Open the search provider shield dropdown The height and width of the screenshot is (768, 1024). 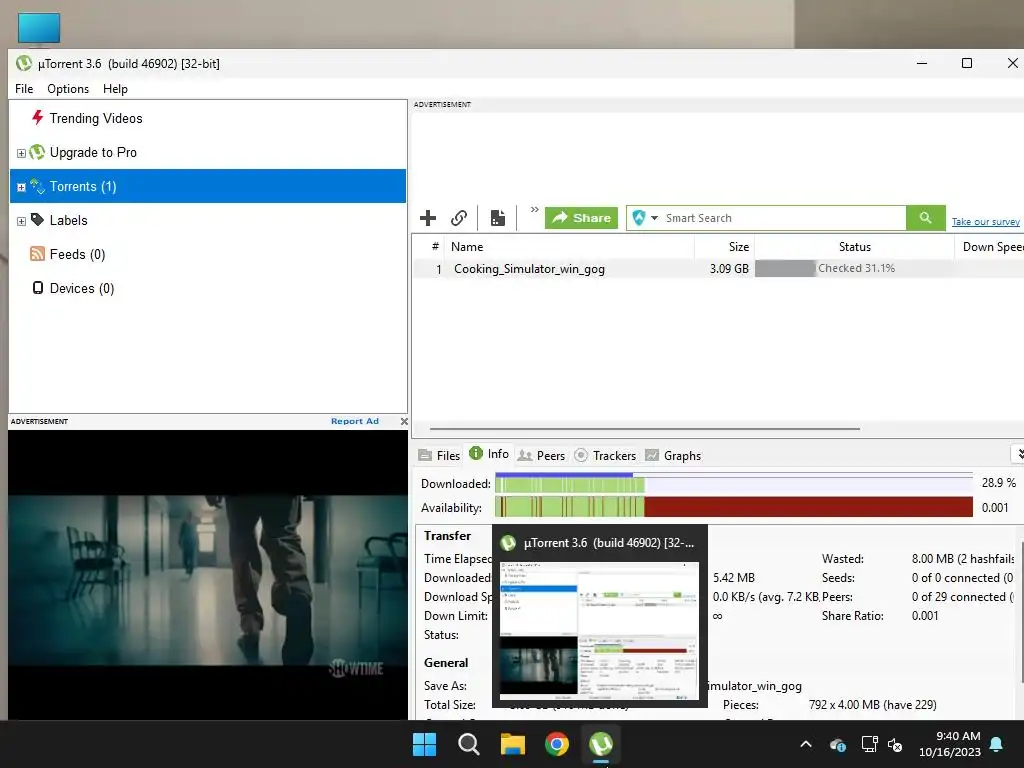pos(645,217)
